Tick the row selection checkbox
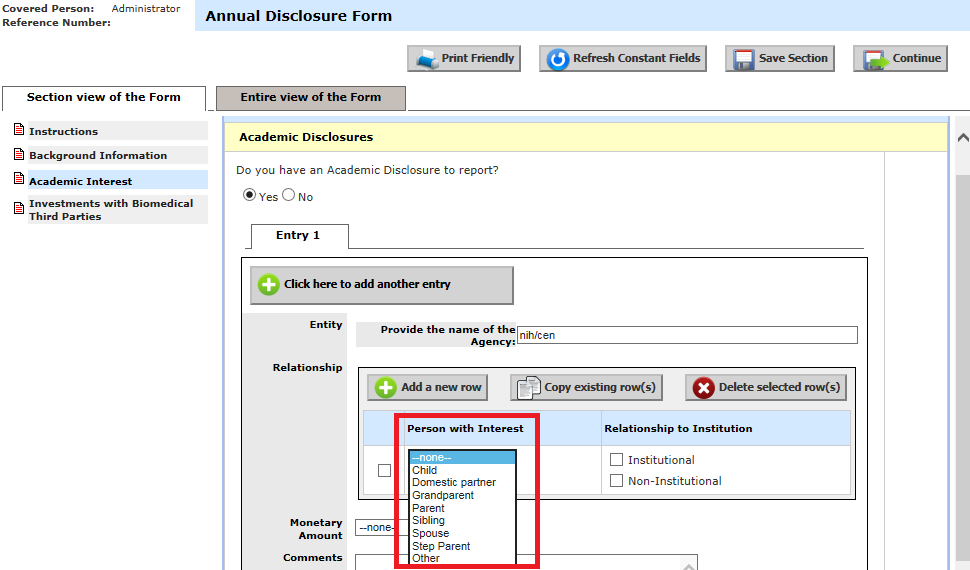 pos(384,470)
